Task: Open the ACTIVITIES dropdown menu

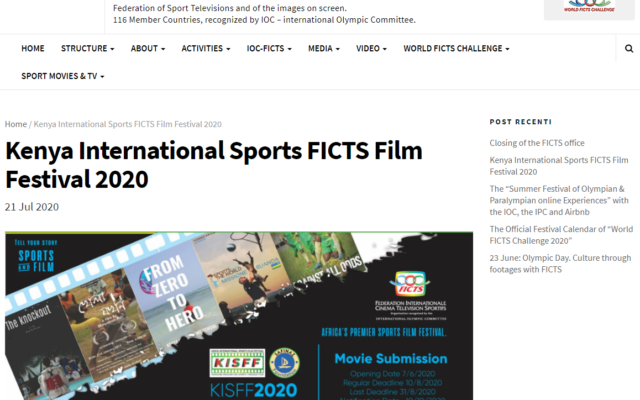Action: pyautogui.click(x=206, y=49)
